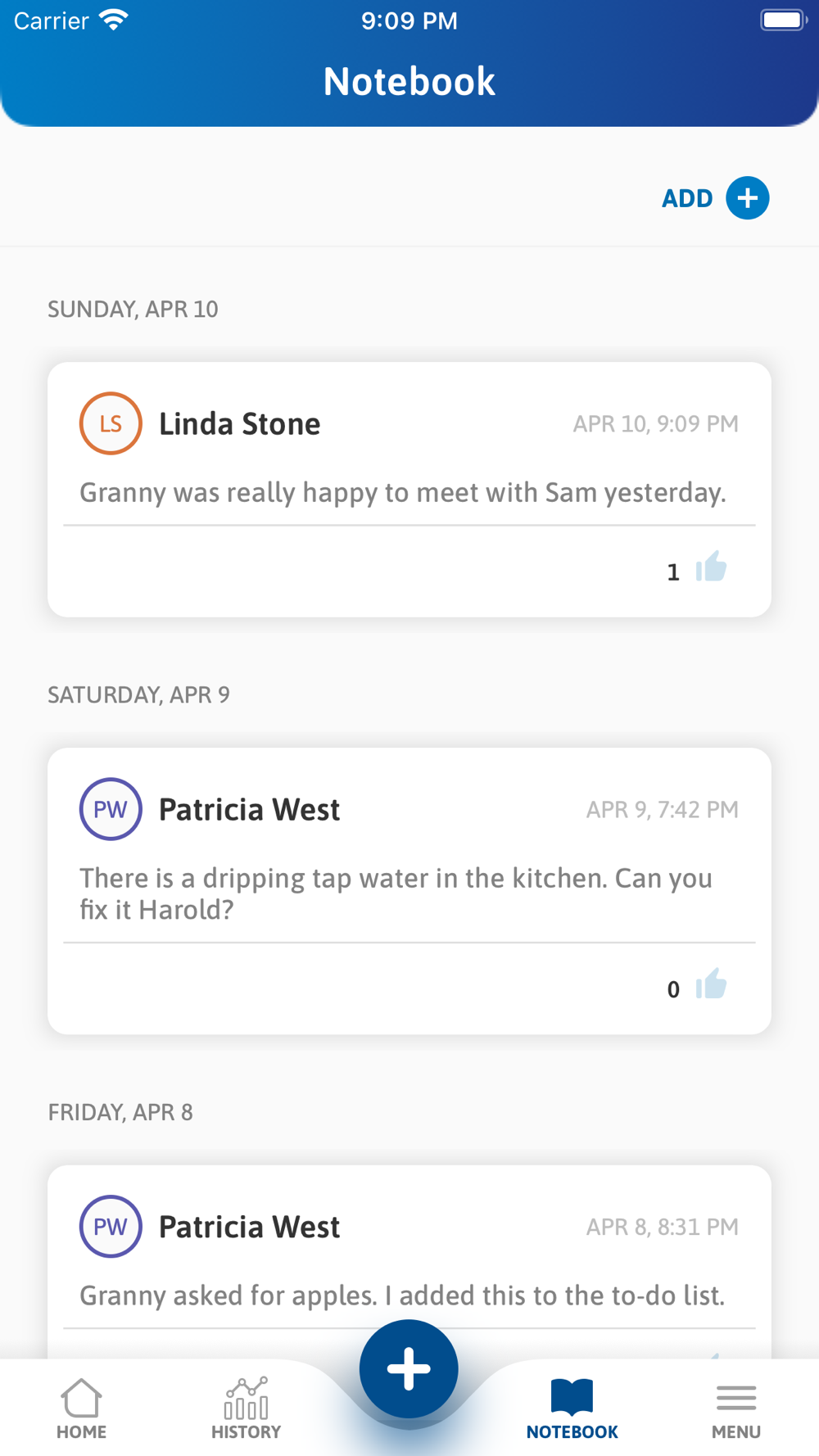Click the ADD text label
The image size is (819, 1456).
[686, 198]
